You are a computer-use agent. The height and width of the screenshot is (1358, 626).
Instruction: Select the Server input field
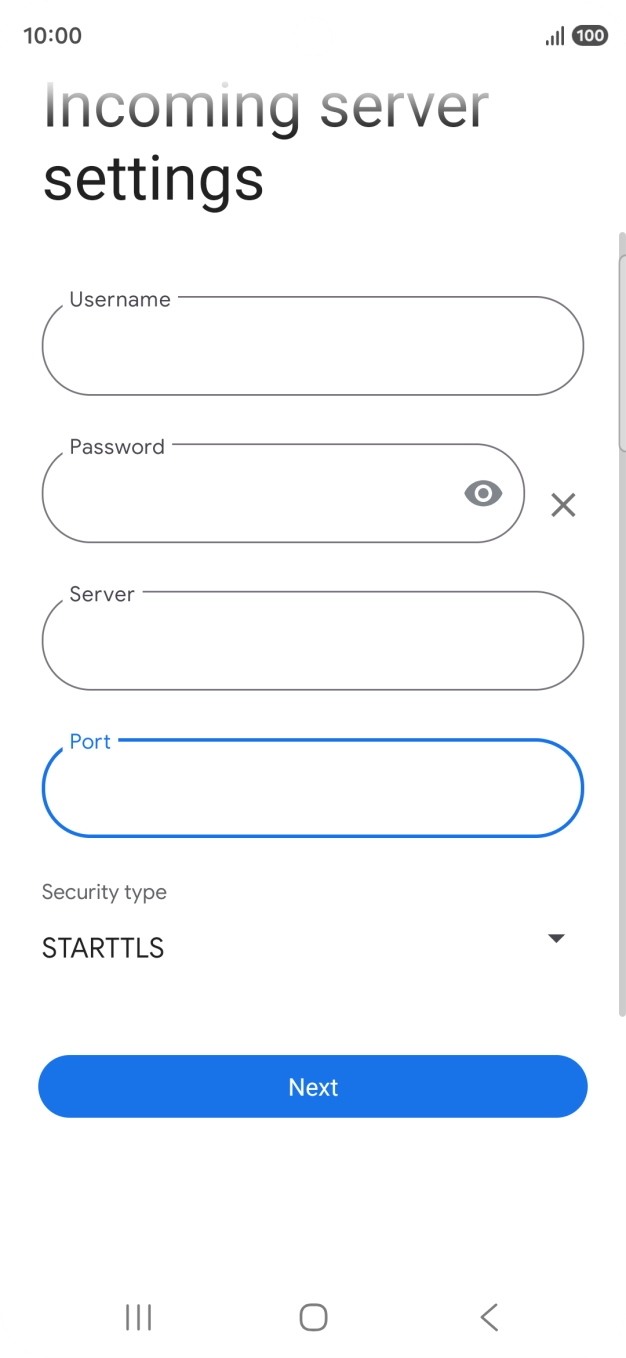point(313,641)
